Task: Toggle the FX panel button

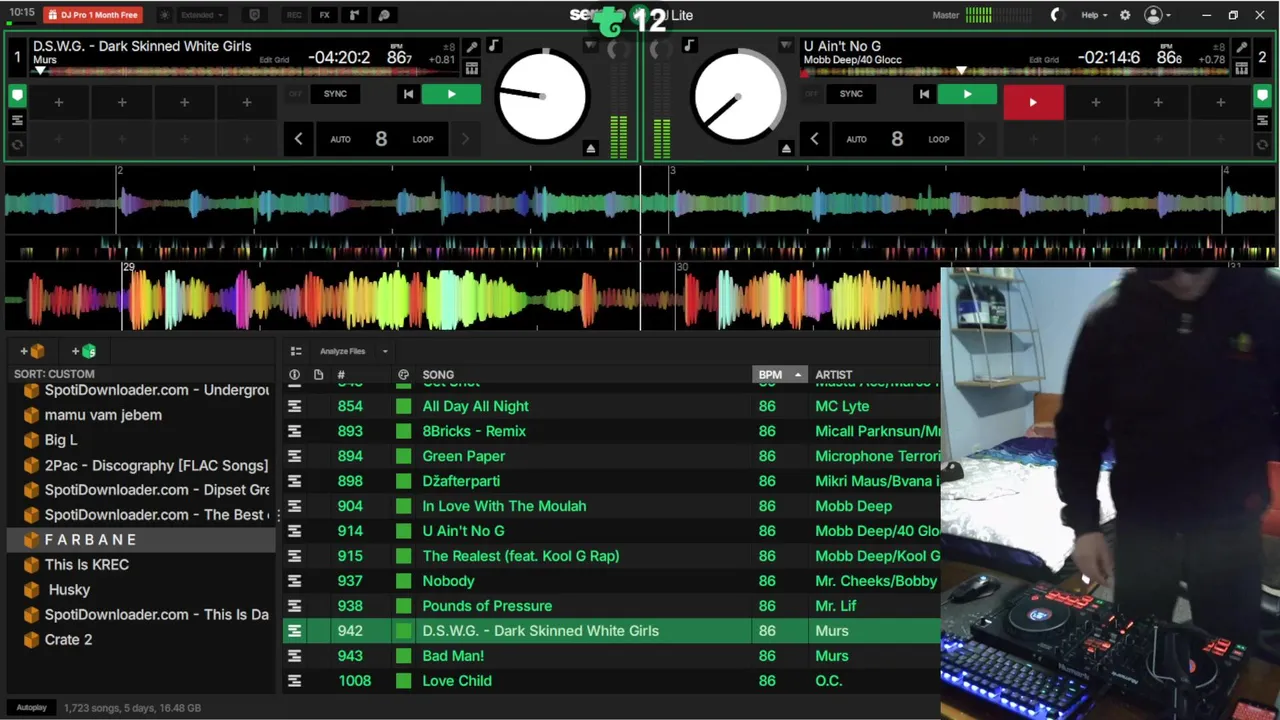Action: coord(324,15)
